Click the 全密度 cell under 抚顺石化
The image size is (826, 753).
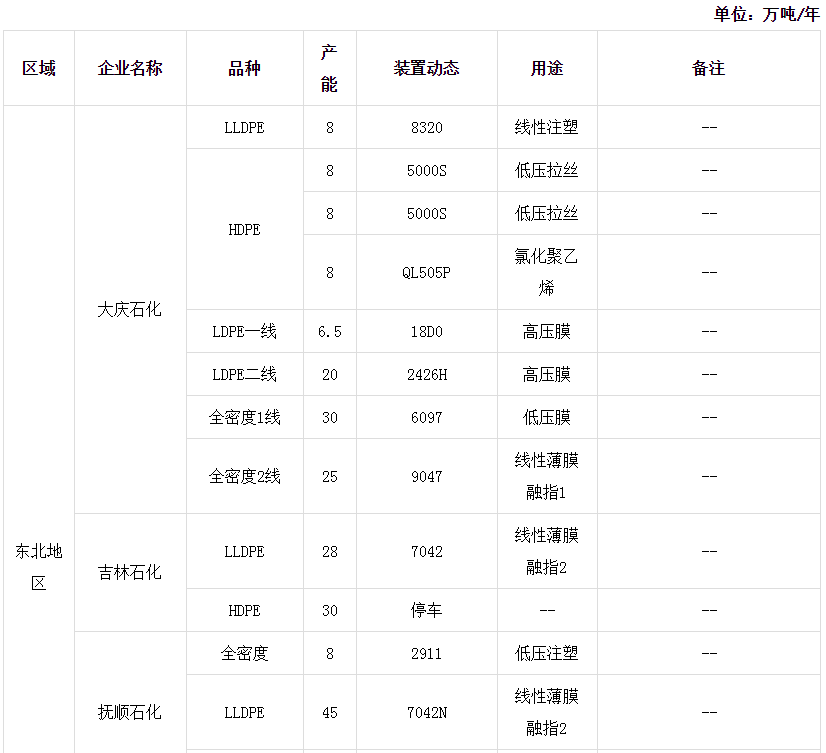244,653
